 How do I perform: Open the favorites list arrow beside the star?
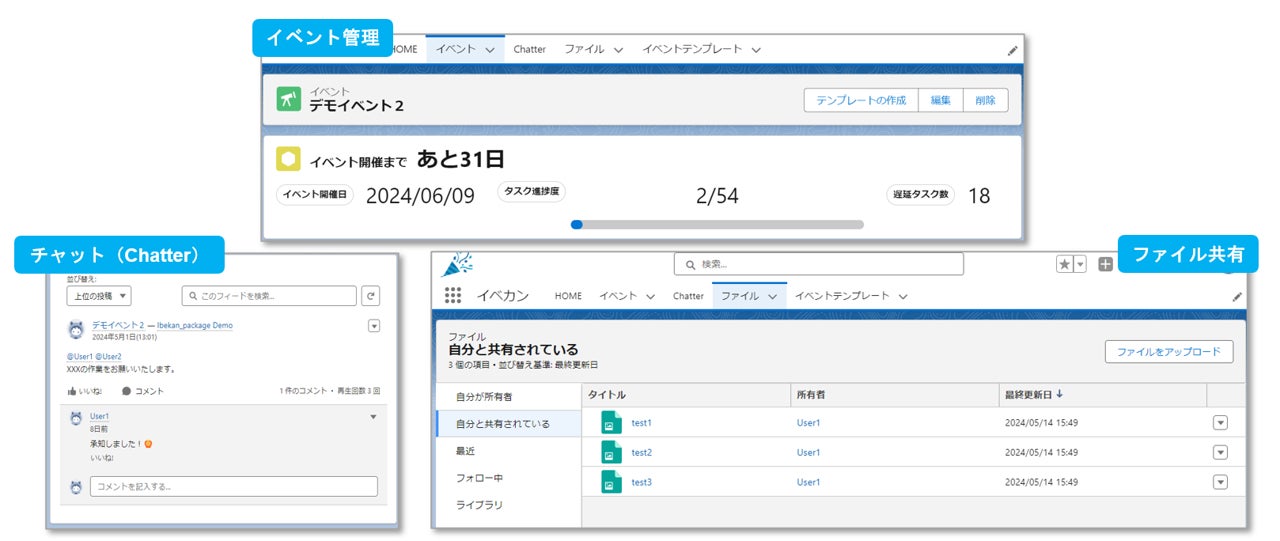point(1080,264)
